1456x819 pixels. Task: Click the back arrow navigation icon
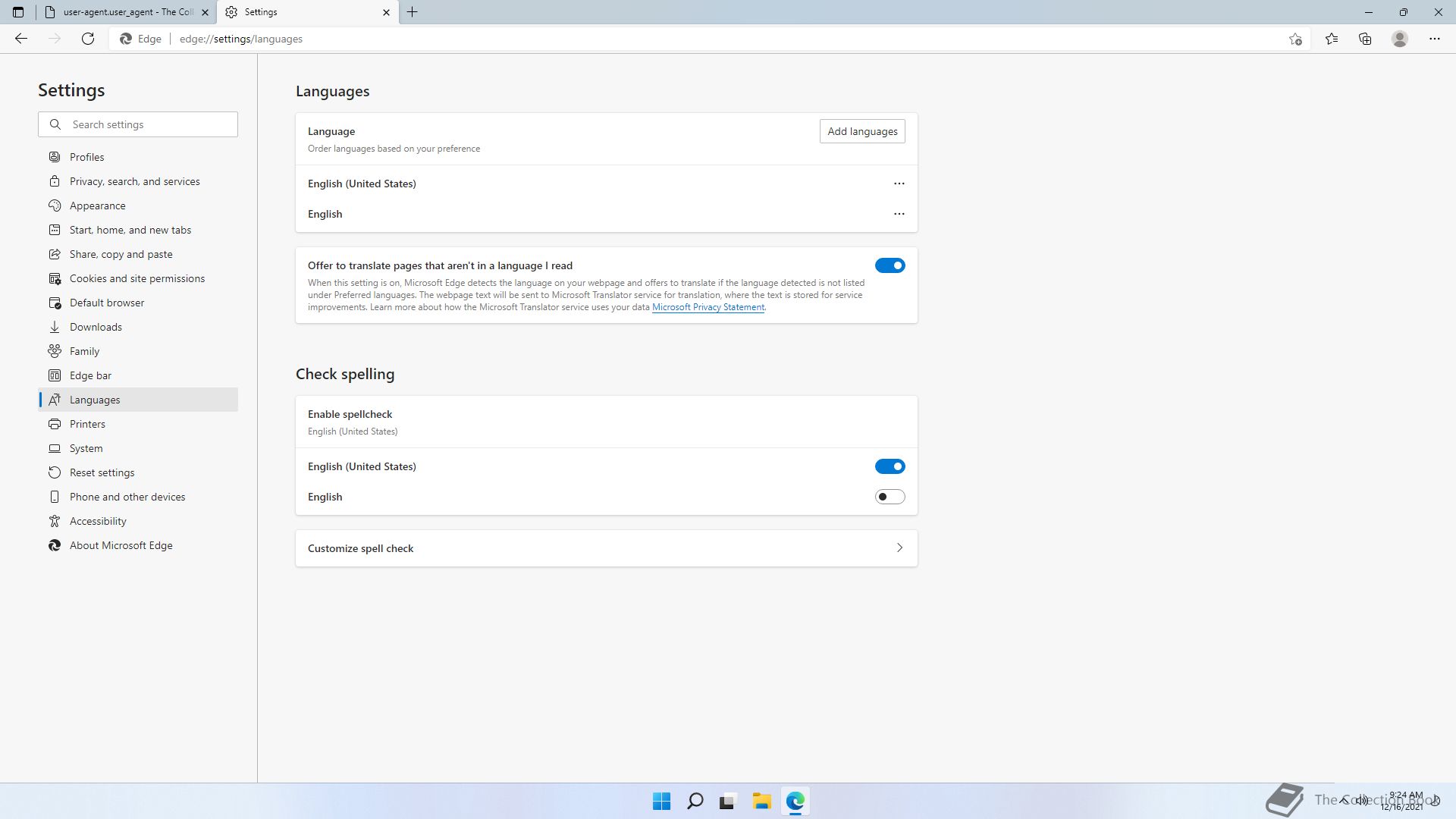(x=21, y=39)
